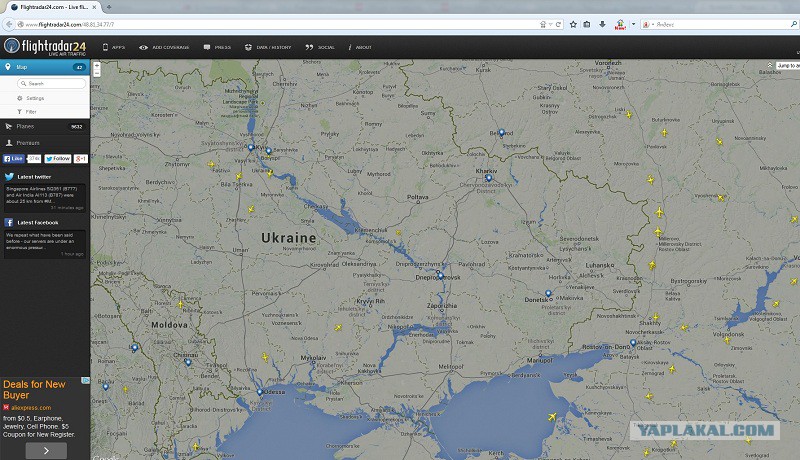Select the plane over the Sea of Azov
Image resolution: width=800 pixels, height=460 pixels.
click(x=552, y=417)
